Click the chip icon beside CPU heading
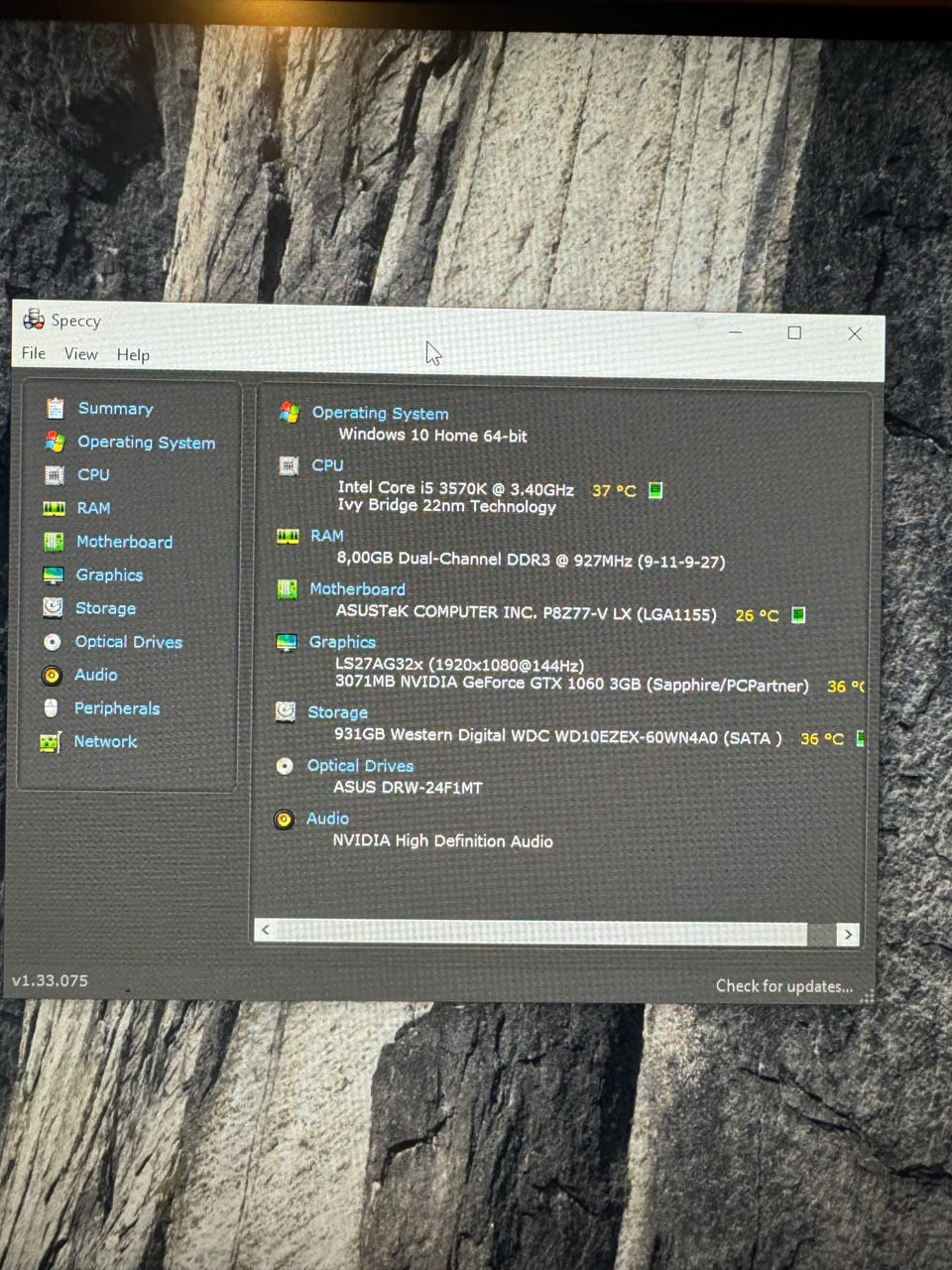Image resolution: width=952 pixels, height=1270 pixels. tap(289, 465)
